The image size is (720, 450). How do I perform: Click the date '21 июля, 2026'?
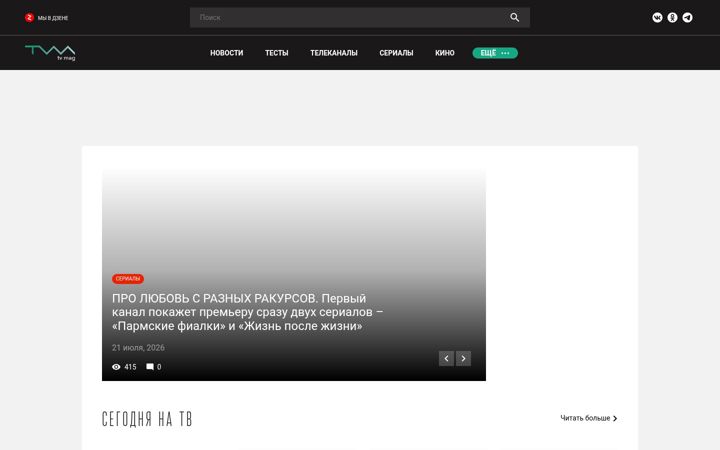(138, 348)
